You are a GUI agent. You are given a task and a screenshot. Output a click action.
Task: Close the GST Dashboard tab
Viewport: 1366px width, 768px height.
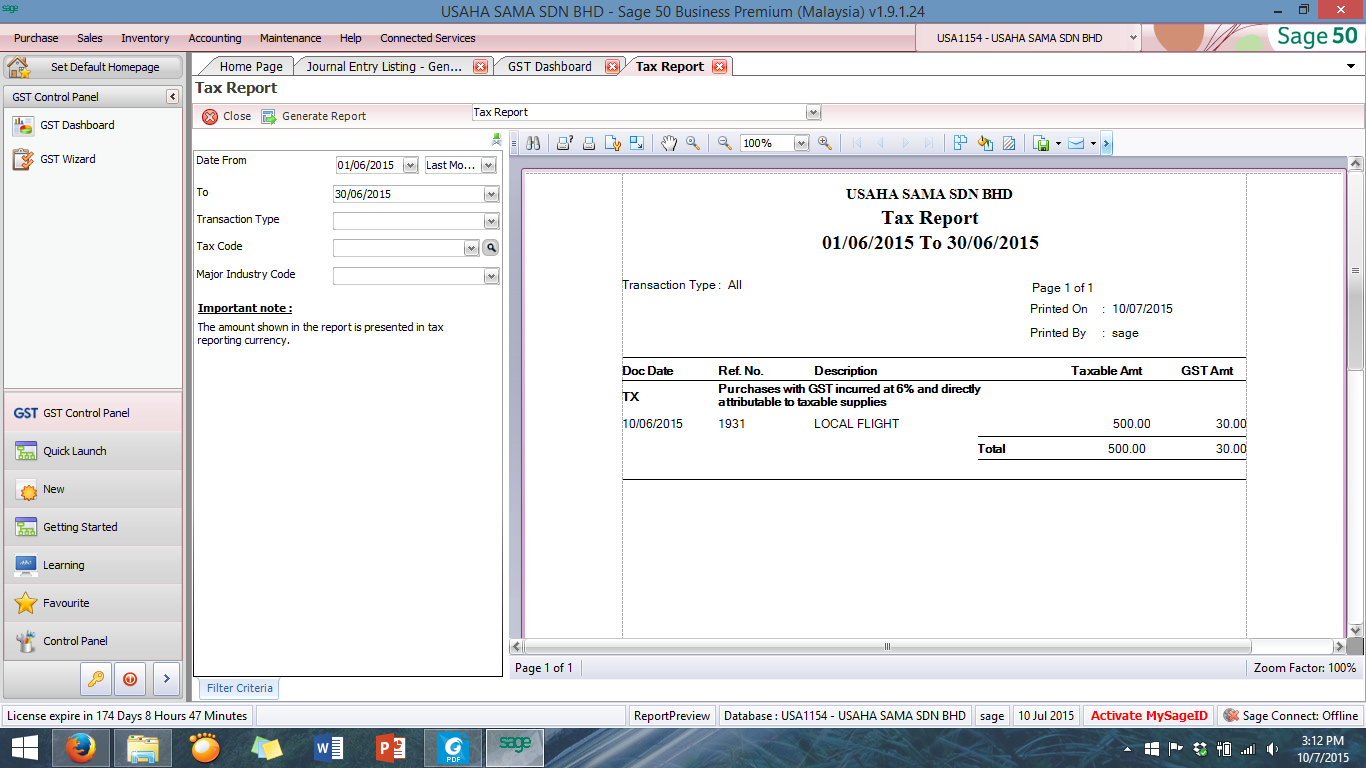(x=612, y=67)
